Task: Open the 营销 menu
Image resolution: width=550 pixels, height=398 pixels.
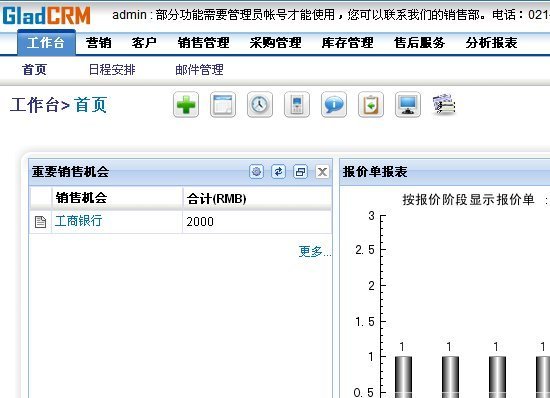Action: click(99, 43)
